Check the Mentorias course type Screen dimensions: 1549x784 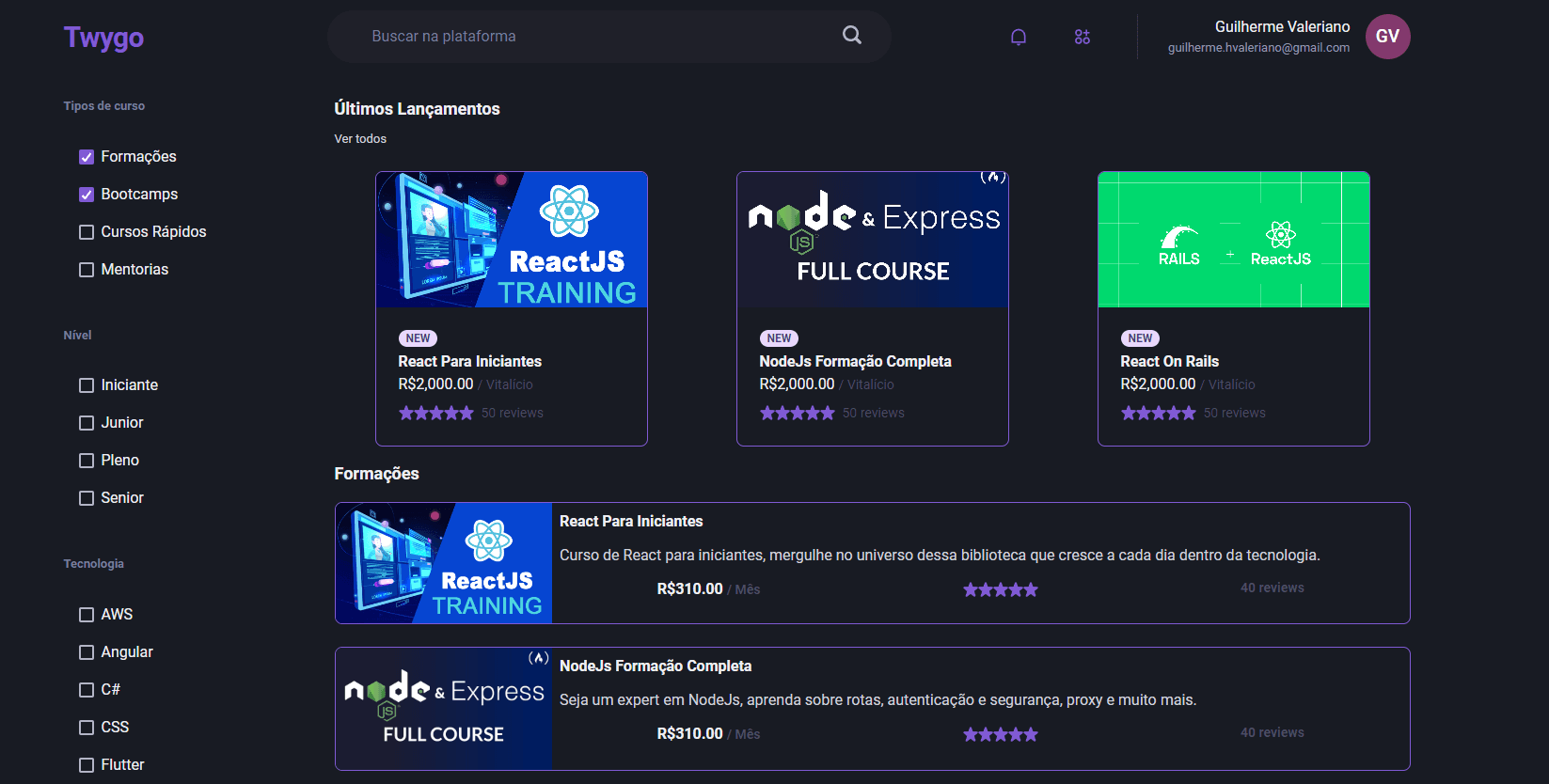click(87, 270)
